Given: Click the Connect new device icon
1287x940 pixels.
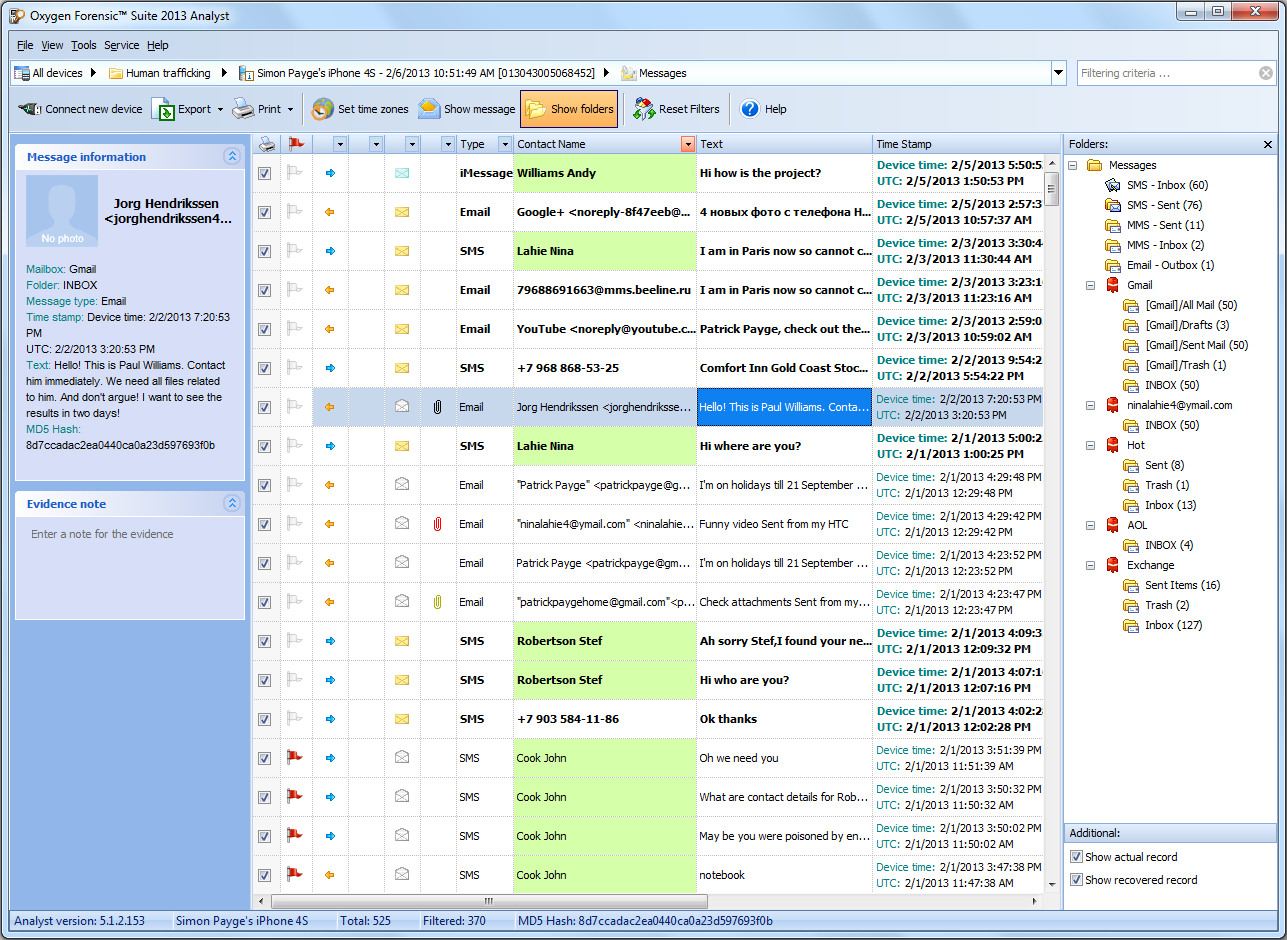Looking at the screenshot, I should (30, 109).
